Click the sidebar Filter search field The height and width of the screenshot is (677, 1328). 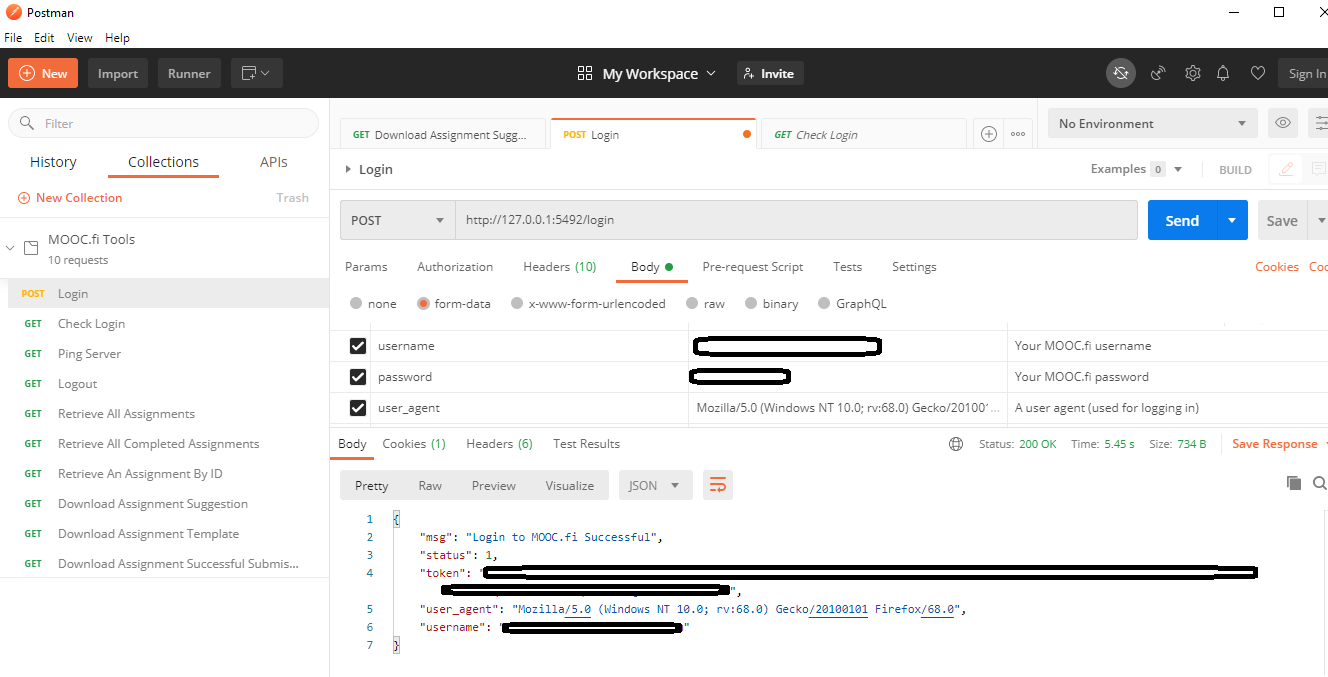(163, 123)
